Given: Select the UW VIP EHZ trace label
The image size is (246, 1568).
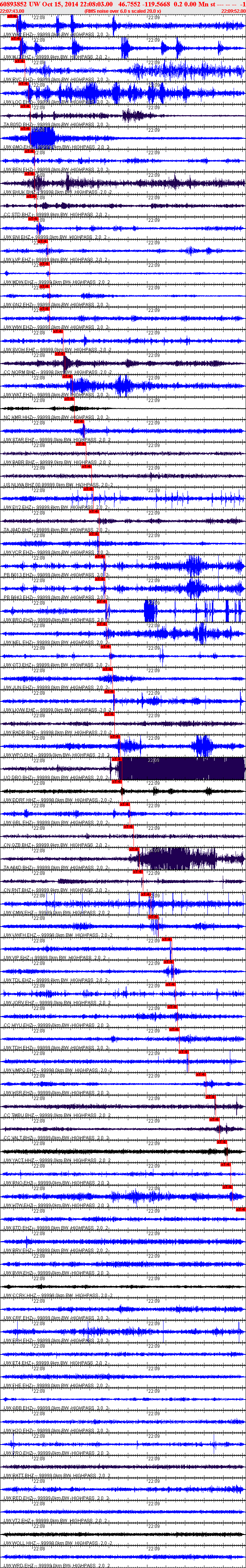Looking at the screenshot, I should pyautogui.click(x=57, y=957).
